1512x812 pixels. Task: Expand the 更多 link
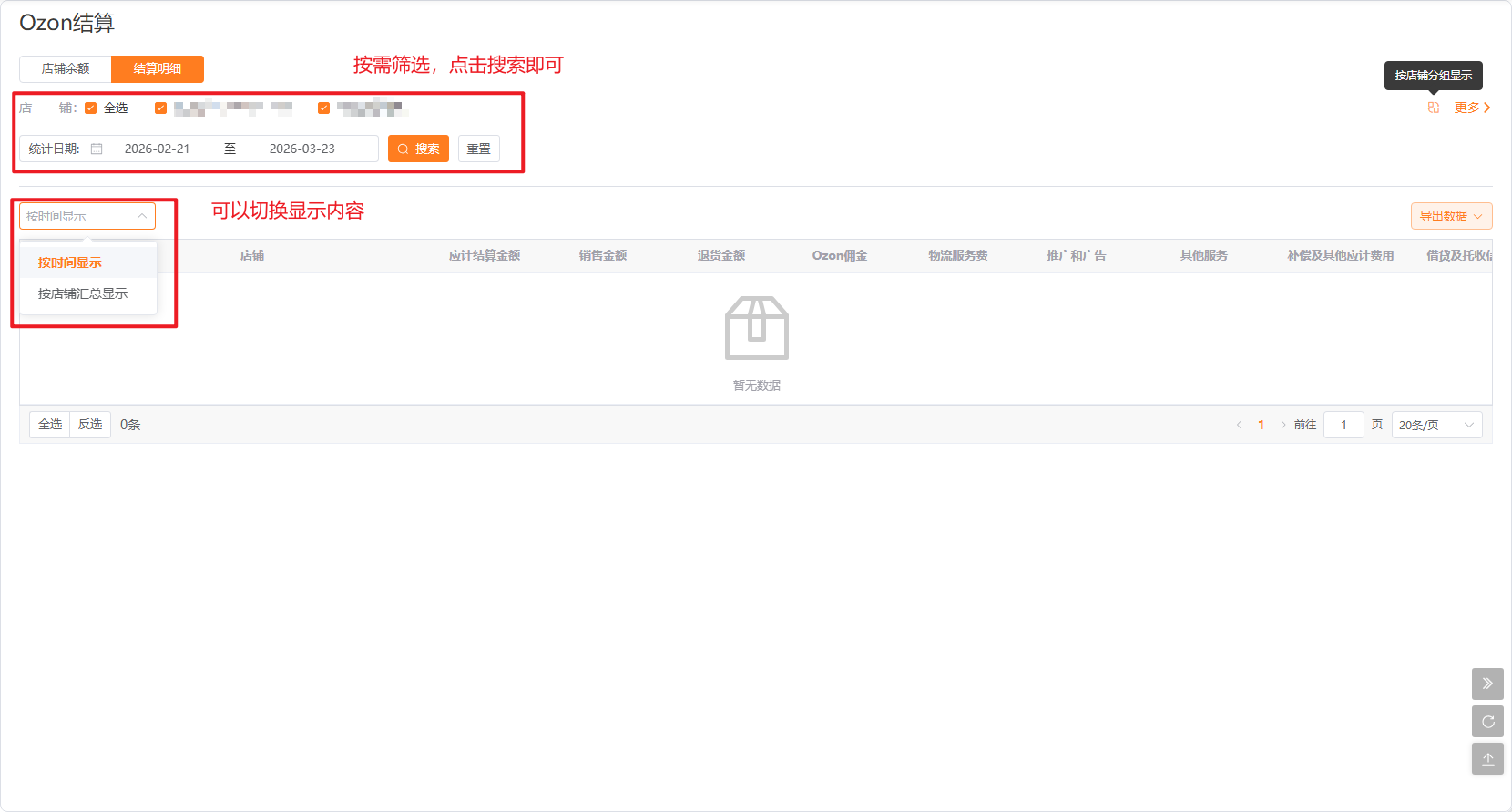click(1472, 108)
